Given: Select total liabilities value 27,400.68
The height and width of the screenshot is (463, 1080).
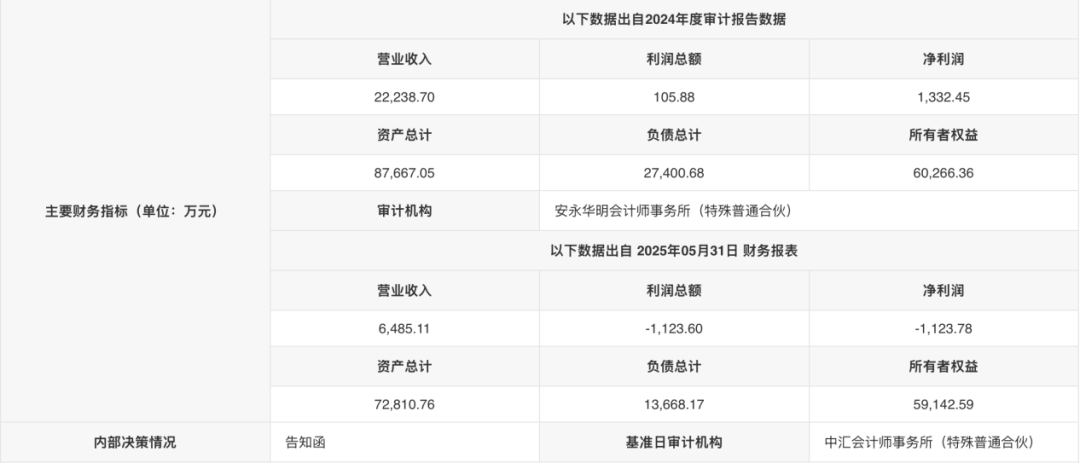Looking at the screenshot, I should (674, 173).
